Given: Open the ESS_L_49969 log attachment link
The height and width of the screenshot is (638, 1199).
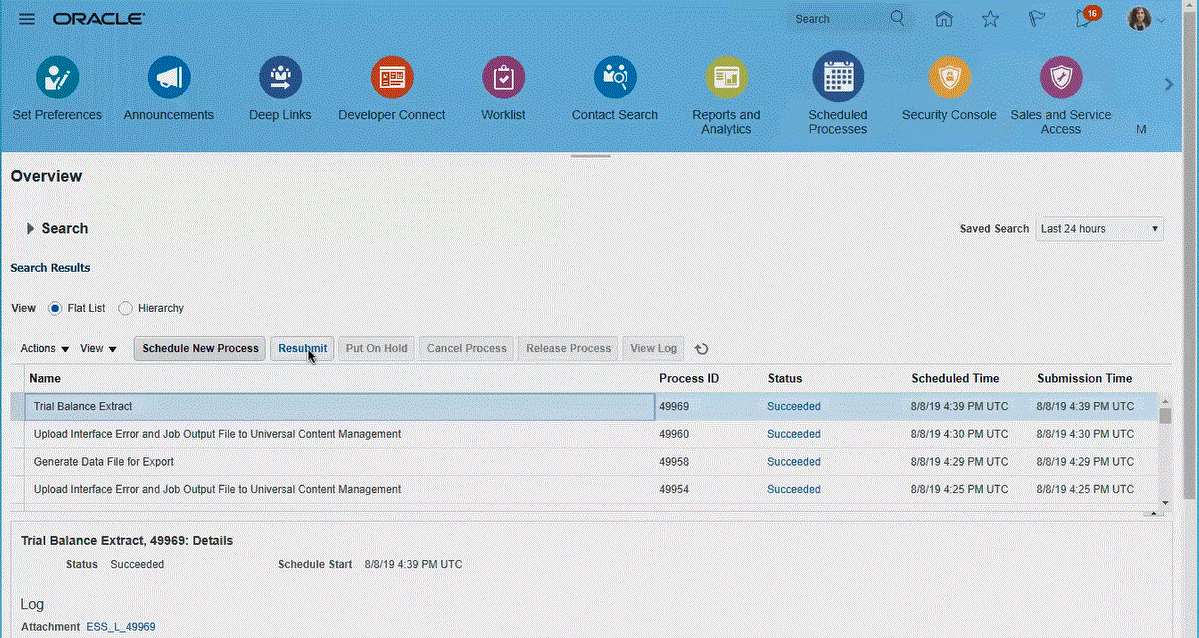Looking at the screenshot, I should pyautogui.click(x=121, y=627).
